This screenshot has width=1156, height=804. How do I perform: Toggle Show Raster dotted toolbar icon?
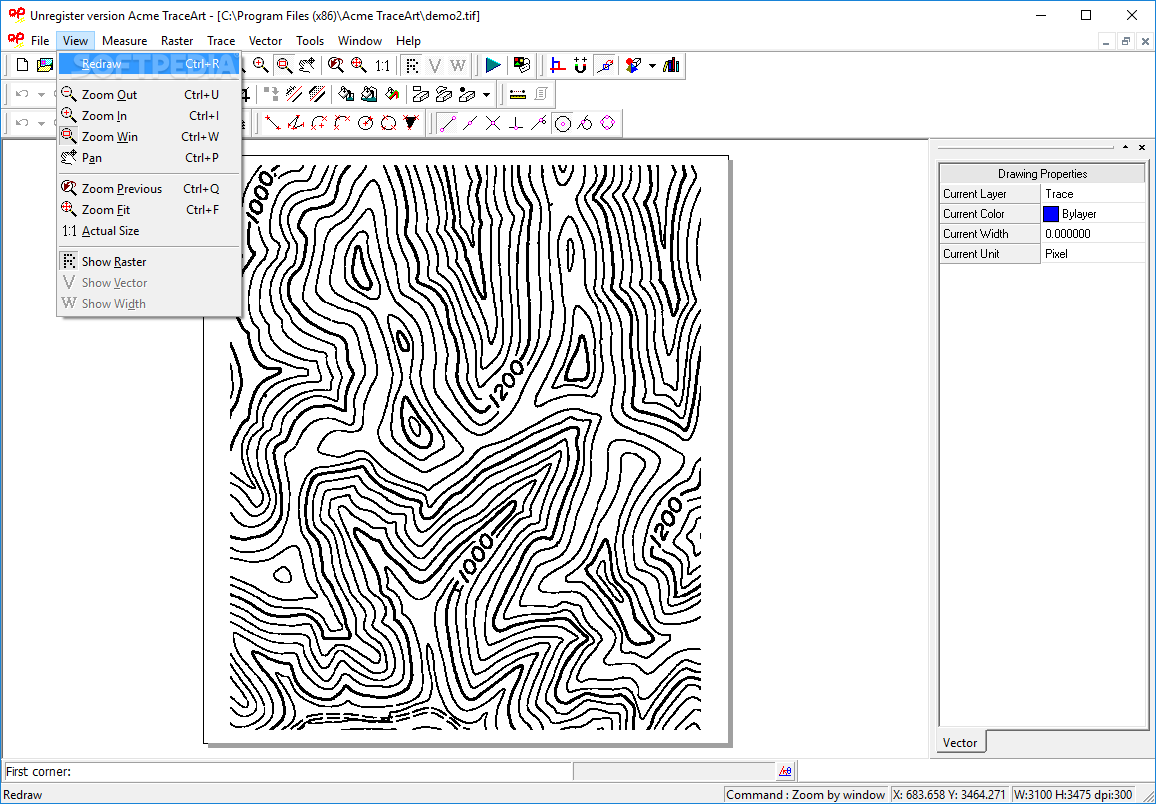(x=412, y=65)
